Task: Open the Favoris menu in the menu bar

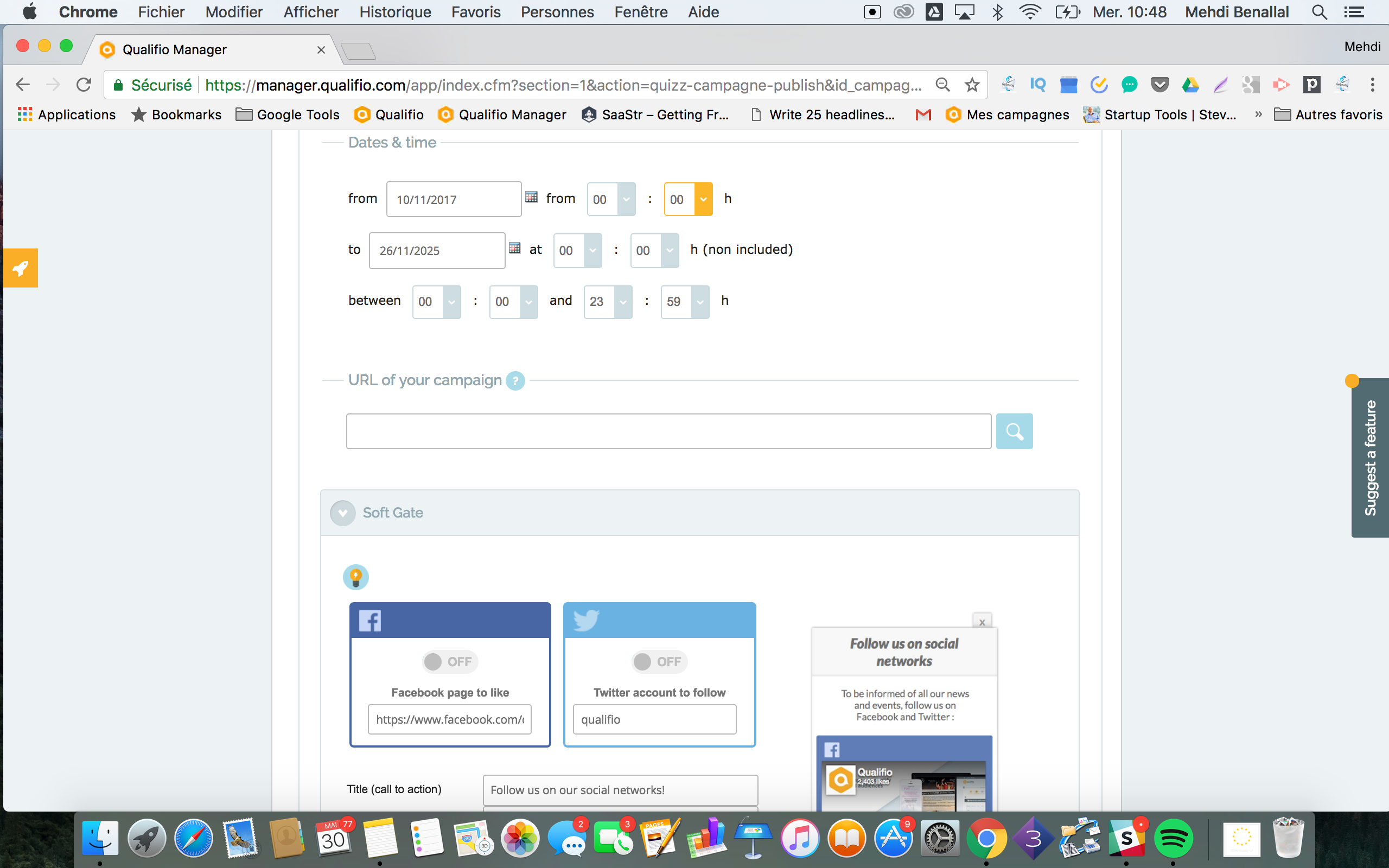Action: [x=476, y=11]
